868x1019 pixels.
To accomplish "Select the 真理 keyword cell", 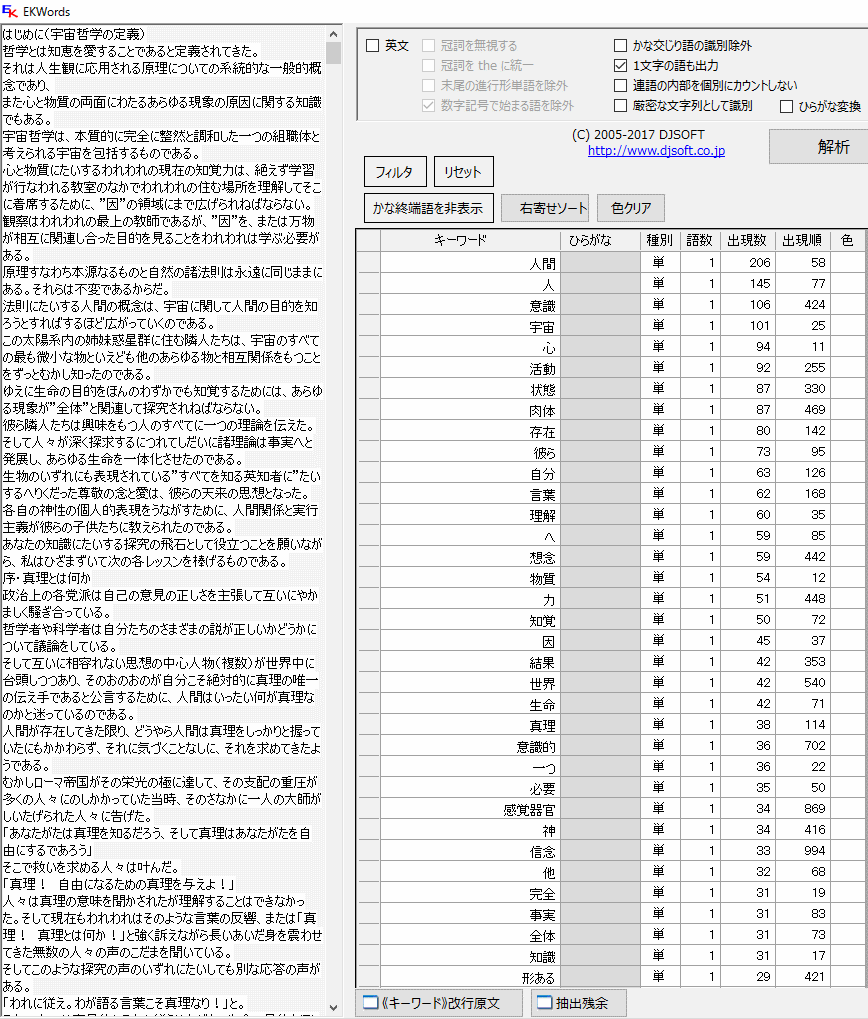I will click(x=470, y=725).
